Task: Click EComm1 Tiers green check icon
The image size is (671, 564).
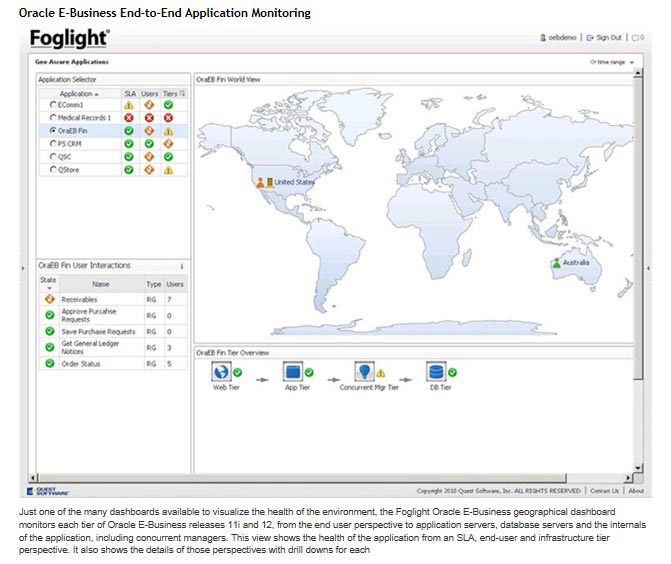Action: click(169, 105)
